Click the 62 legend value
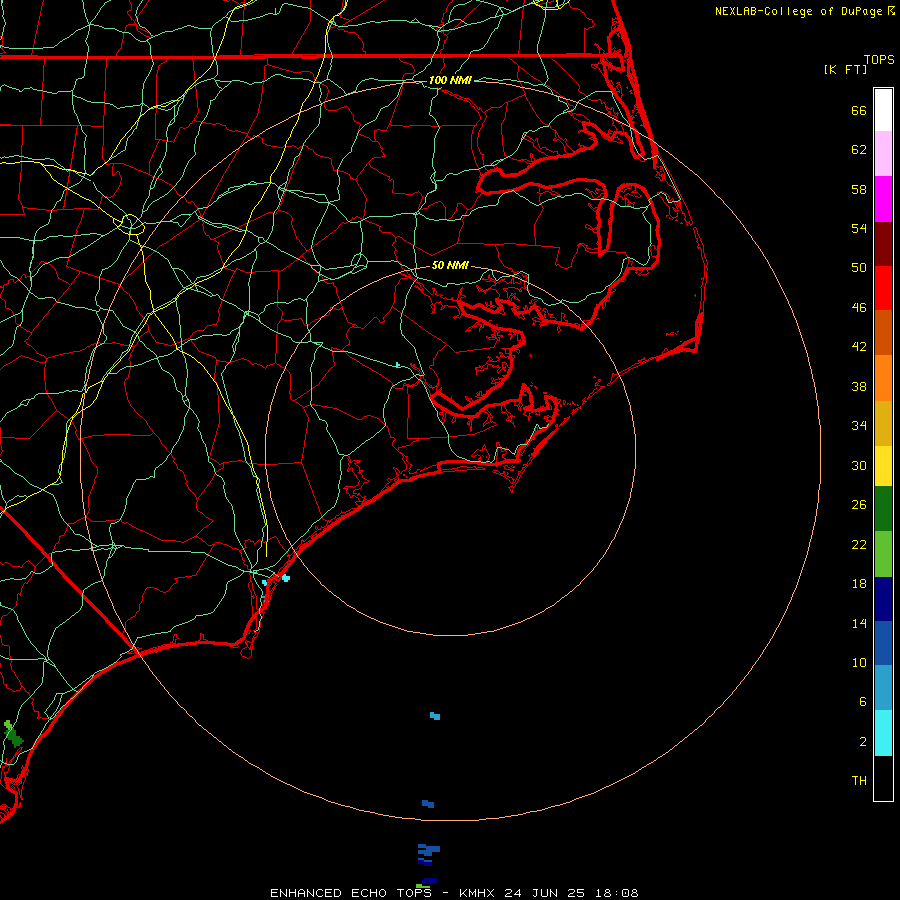 point(859,149)
